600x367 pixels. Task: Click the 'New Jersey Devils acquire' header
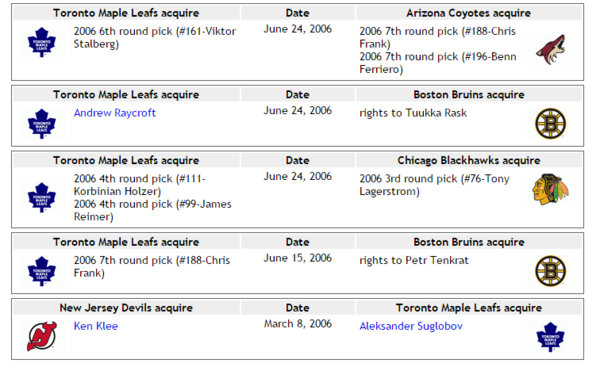[x=126, y=308]
